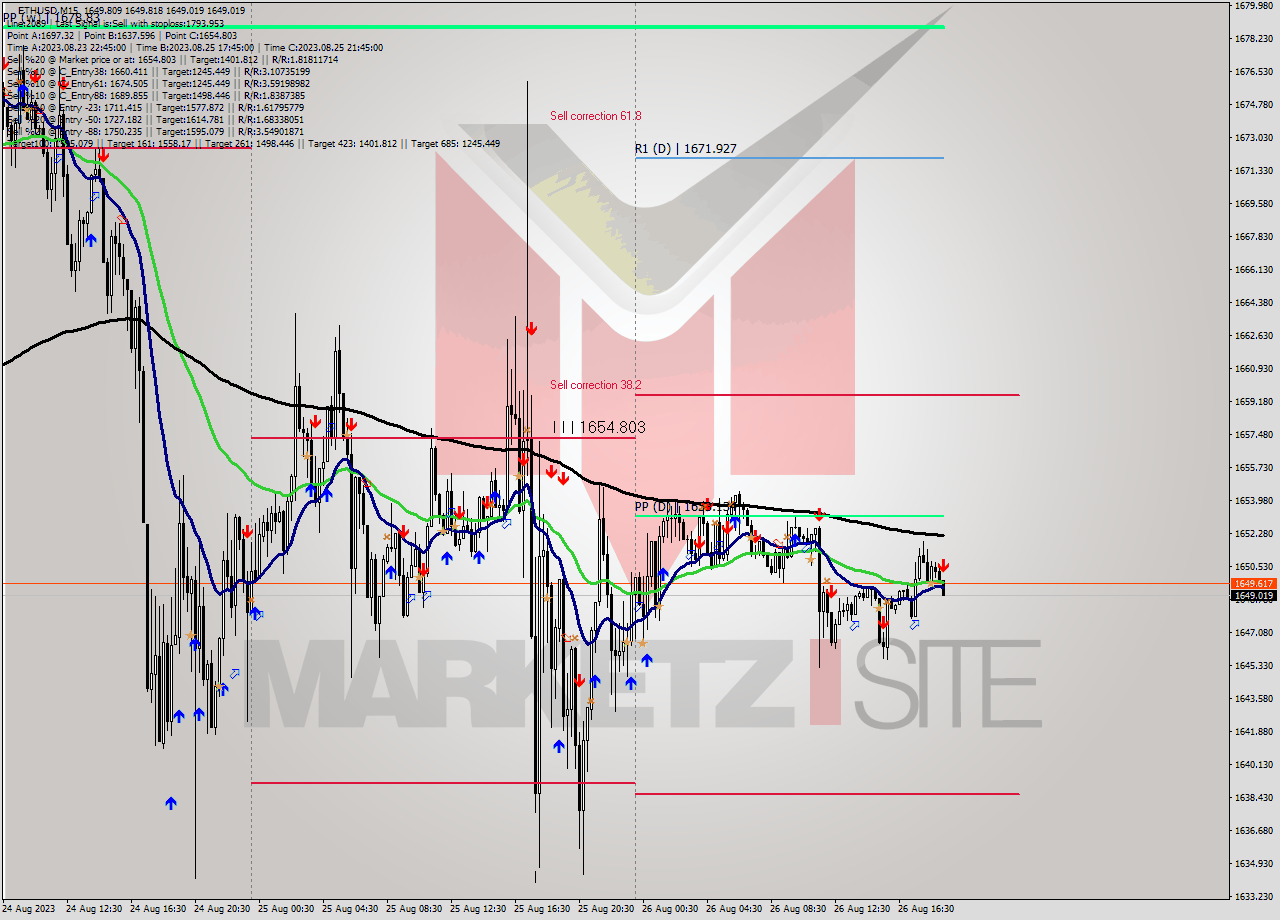Select the green weekly pivot line at the top

pos(474,27)
